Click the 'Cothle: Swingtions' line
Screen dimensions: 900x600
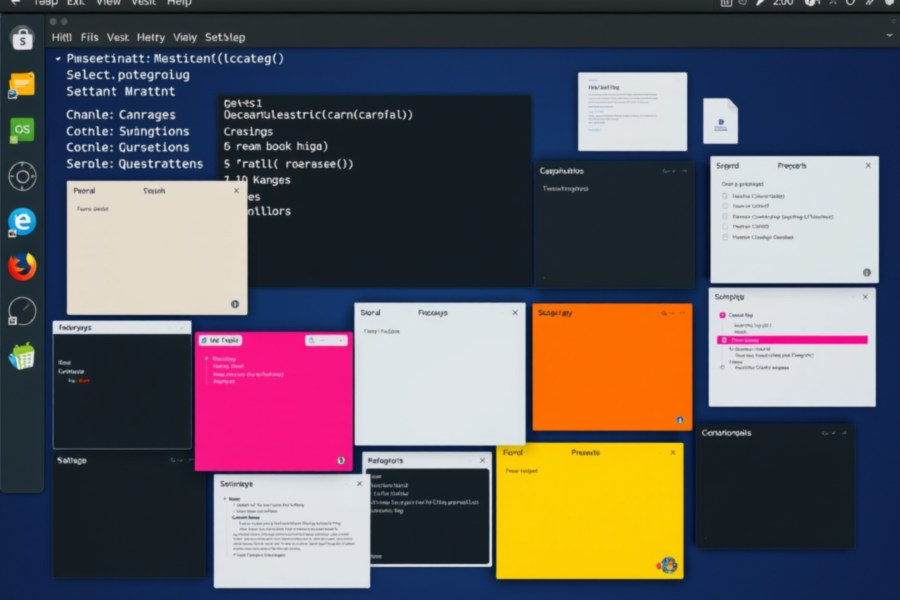pos(127,131)
